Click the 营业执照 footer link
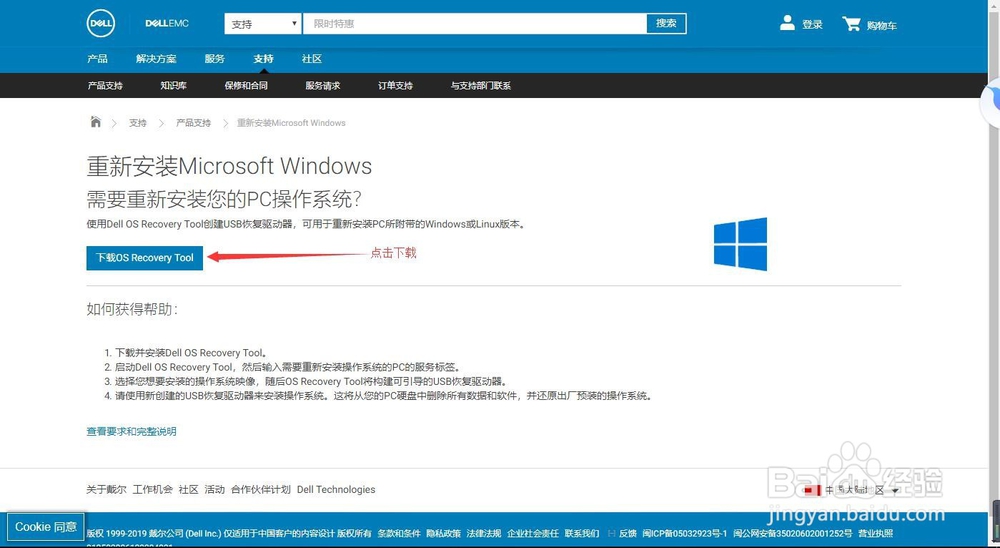This screenshot has height=548, width=1000. (876, 533)
